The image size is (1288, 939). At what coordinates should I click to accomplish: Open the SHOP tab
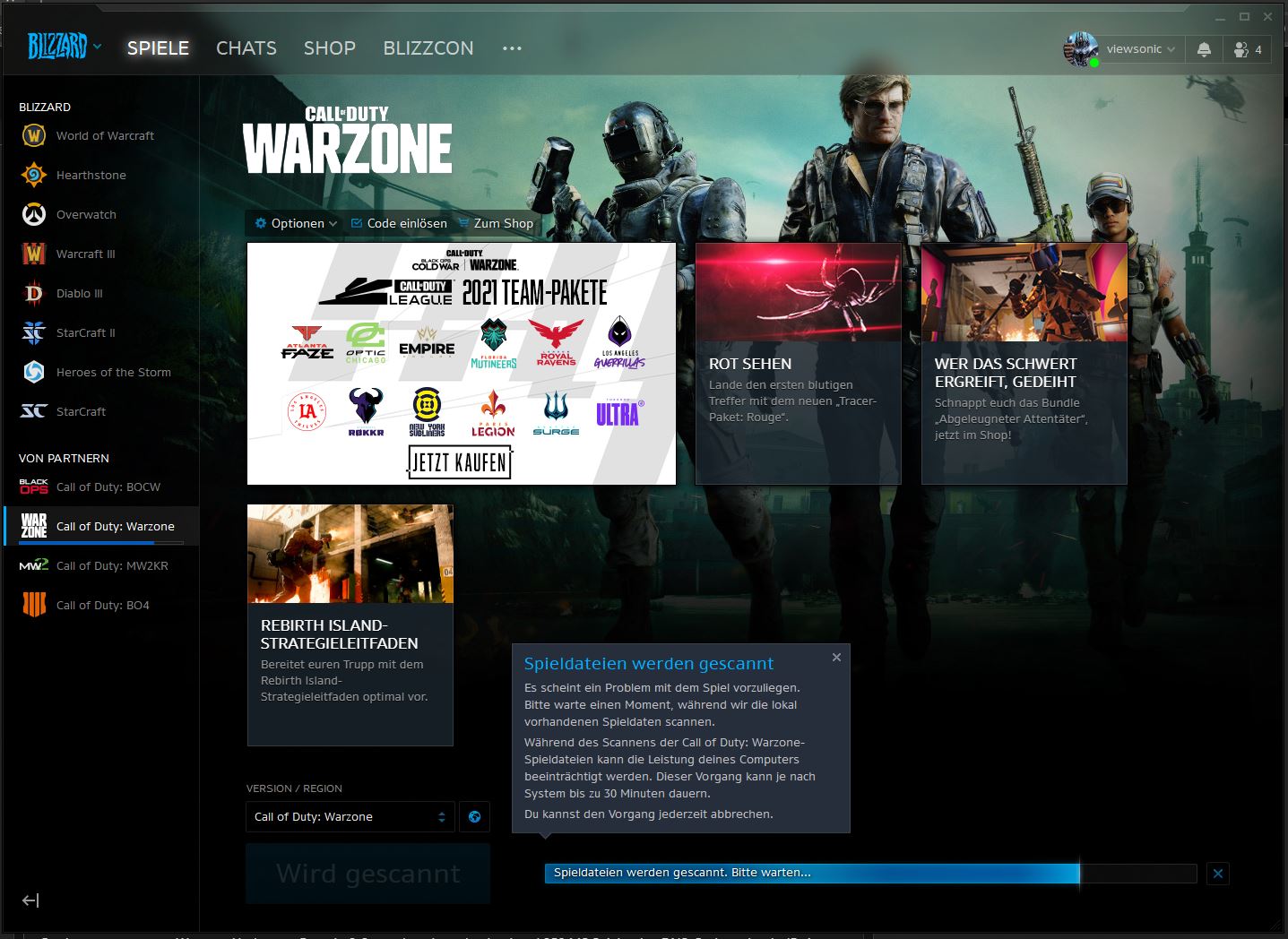pos(330,48)
